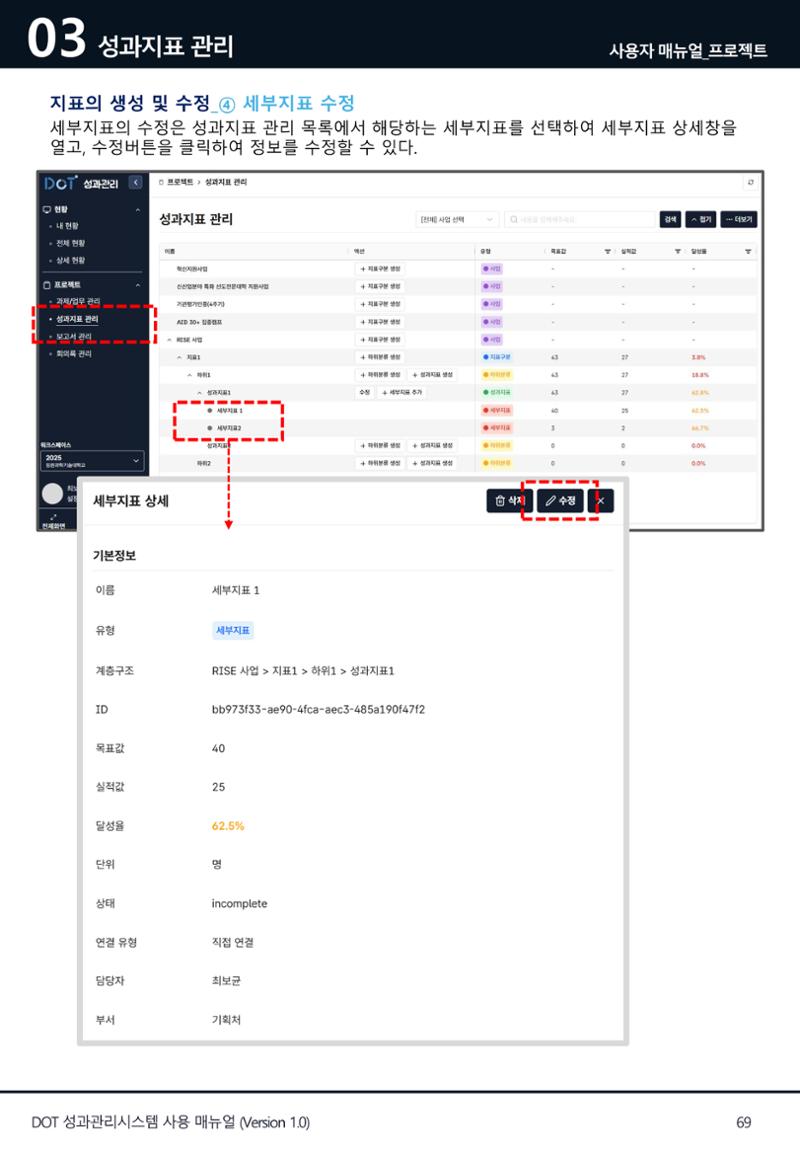The width and height of the screenshot is (800, 1155).
Task: Click 세부지표 추가 on 성과지표1 row
Action: [x=402, y=393]
